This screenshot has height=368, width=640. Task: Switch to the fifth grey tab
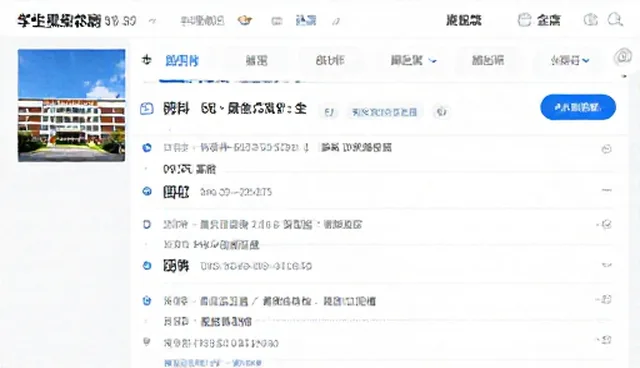pyautogui.click(x=488, y=60)
